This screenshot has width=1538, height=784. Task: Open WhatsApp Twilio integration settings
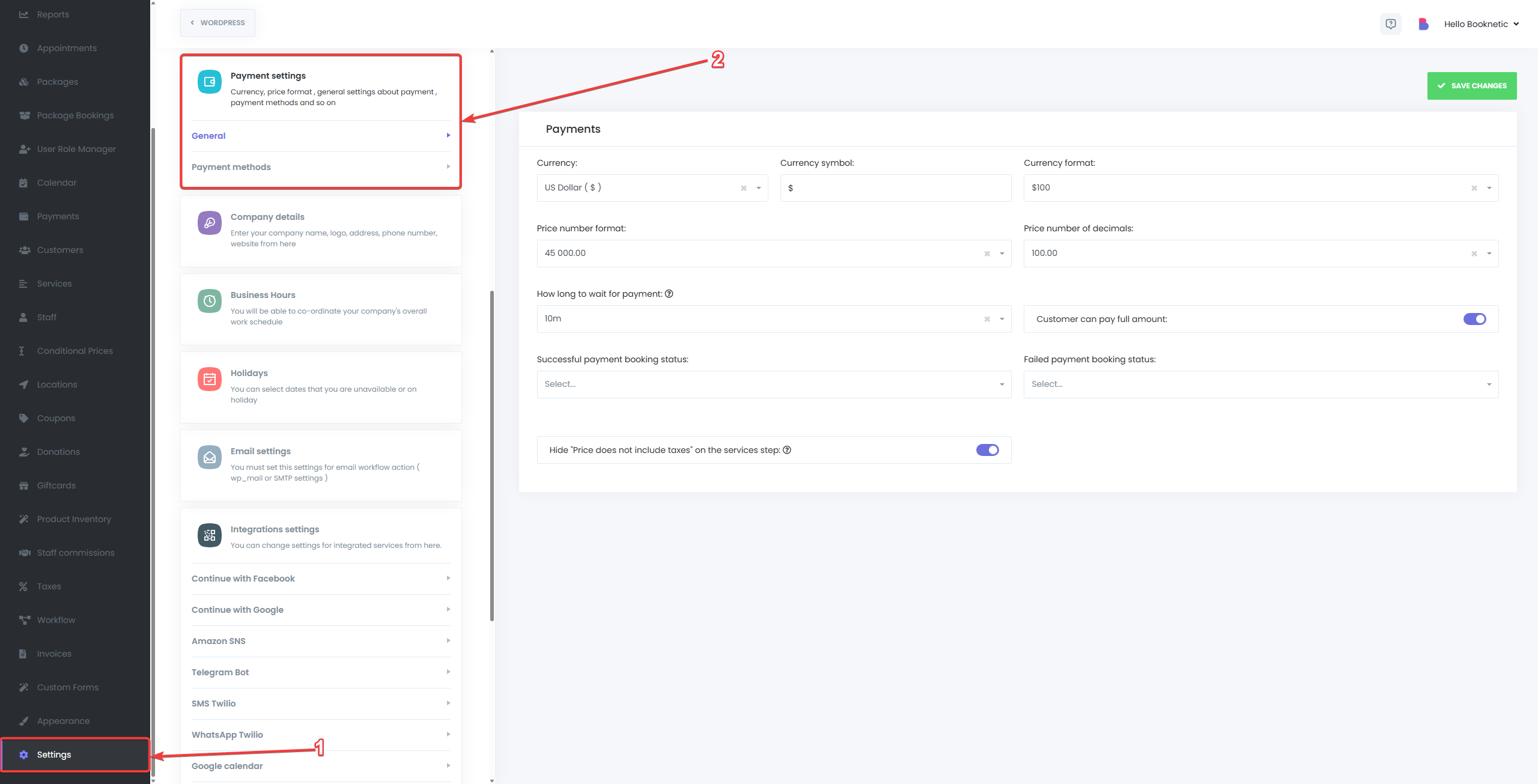click(x=321, y=735)
